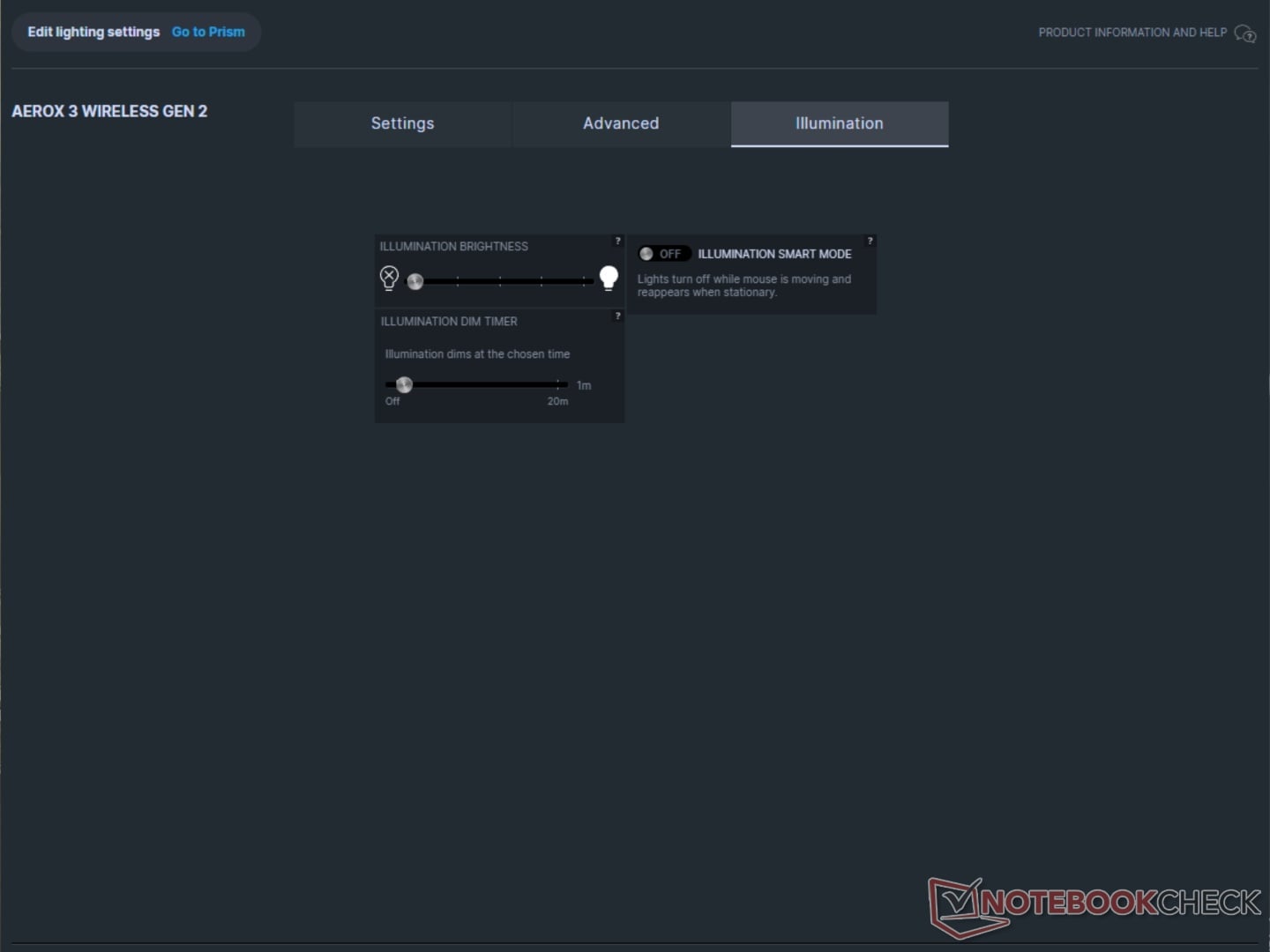Switch to the Settings tab
This screenshot has height=952, width=1270.
(403, 123)
